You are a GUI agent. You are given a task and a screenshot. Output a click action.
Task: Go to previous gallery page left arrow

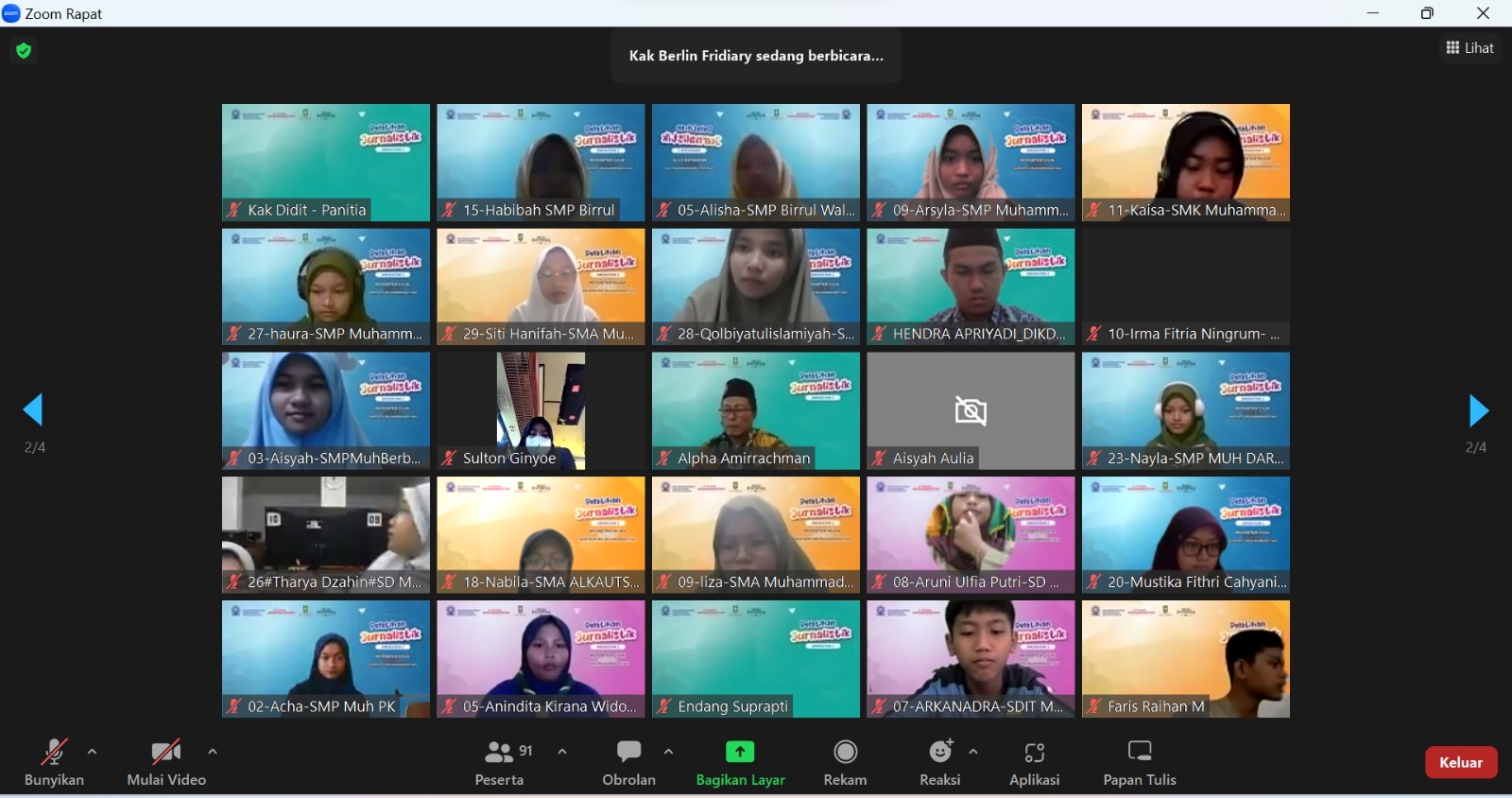click(x=33, y=410)
